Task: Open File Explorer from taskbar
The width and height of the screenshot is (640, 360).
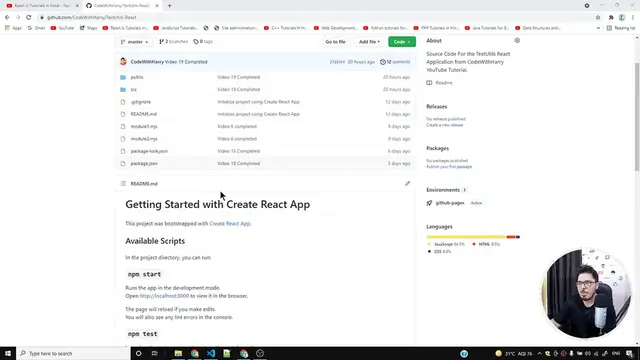Action: coord(178,353)
